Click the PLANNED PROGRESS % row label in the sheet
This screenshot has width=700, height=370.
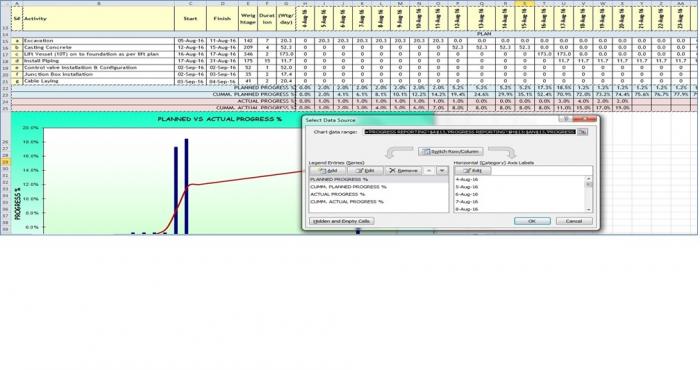(x=264, y=88)
